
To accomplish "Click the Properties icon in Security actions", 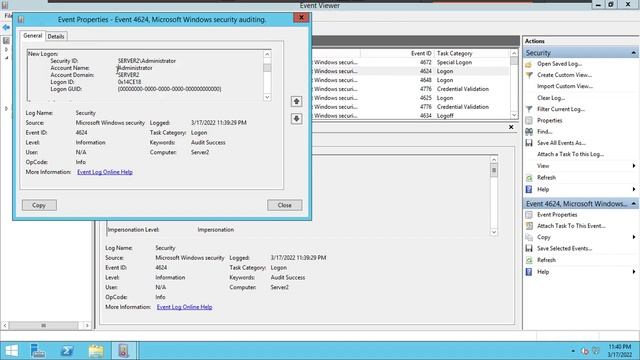I will pos(529,120).
